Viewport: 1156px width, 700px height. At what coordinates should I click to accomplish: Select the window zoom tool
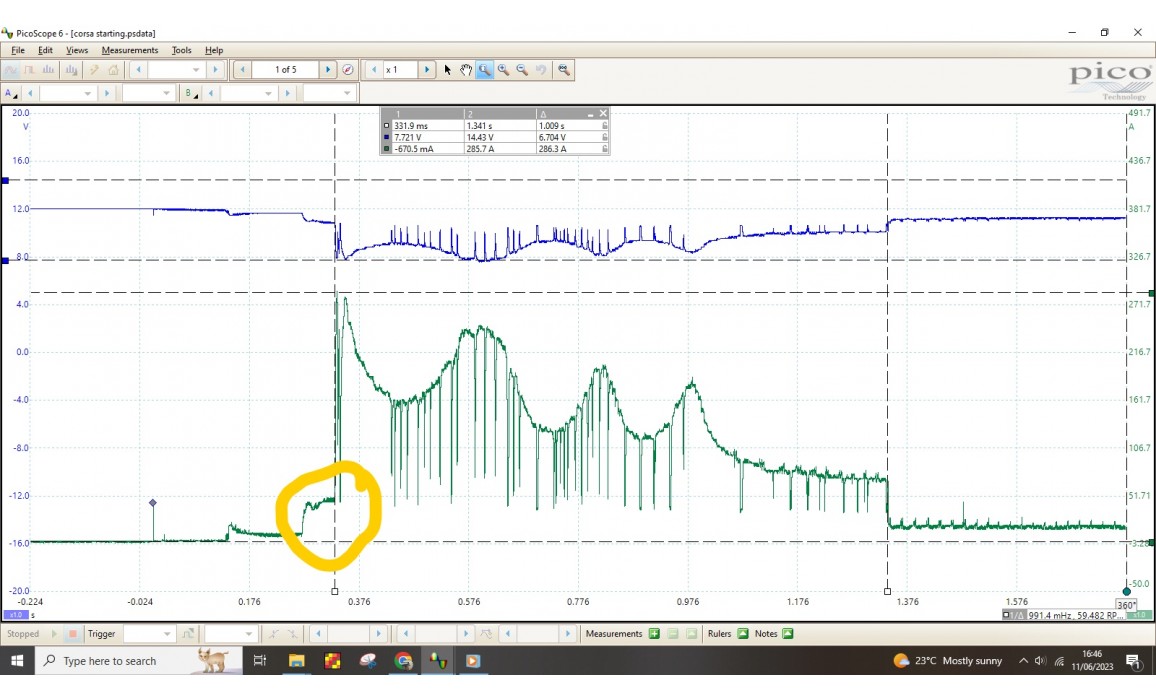(484, 70)
